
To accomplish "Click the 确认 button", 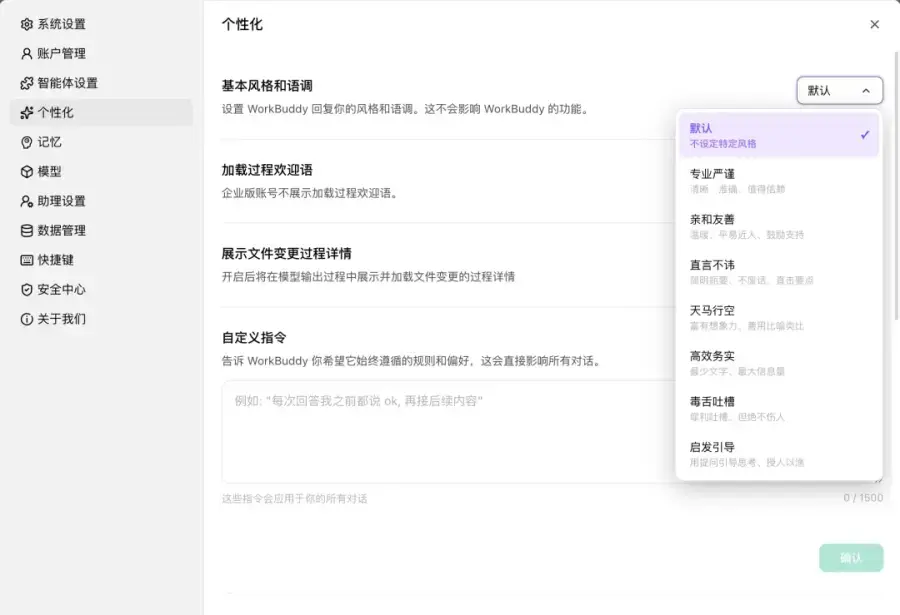I will point(851,558).
